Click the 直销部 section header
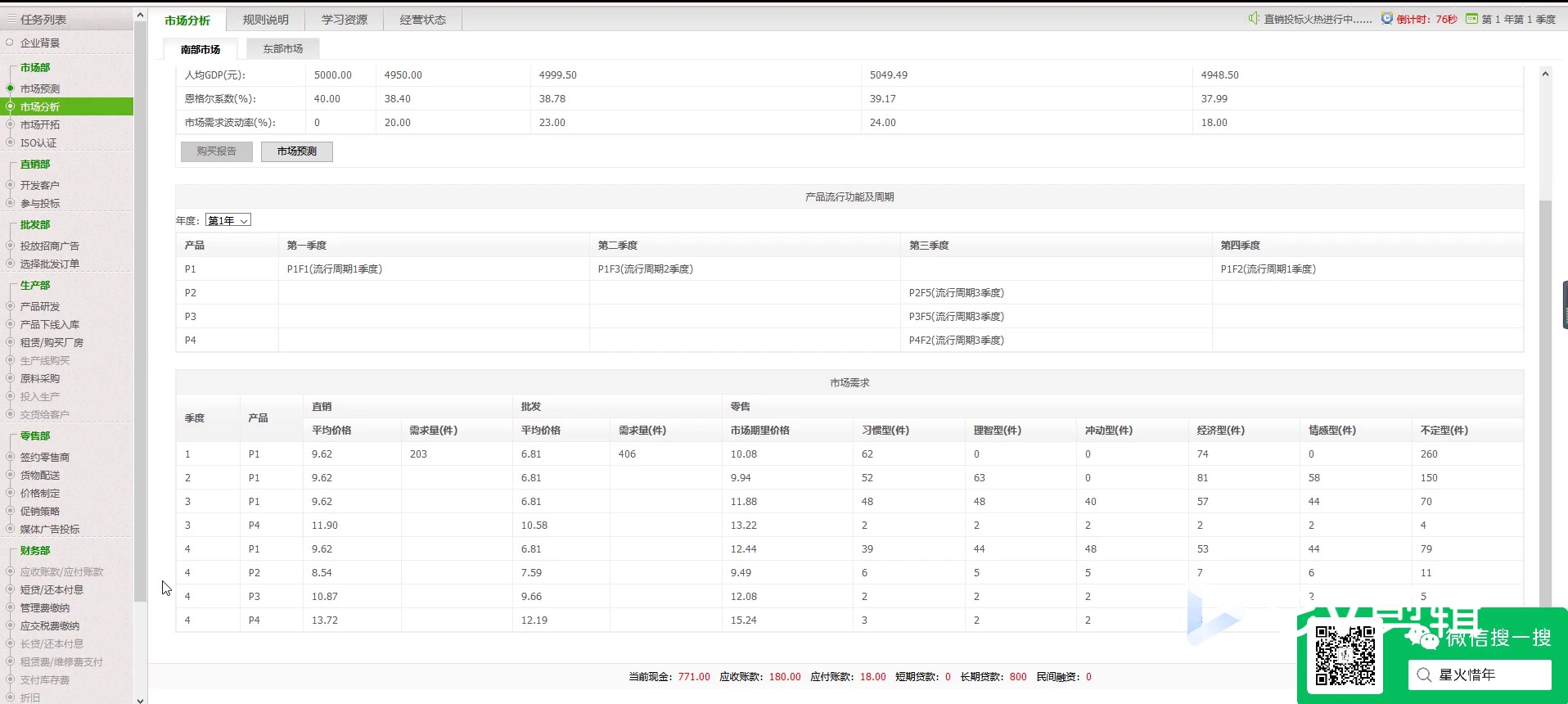This screenshot has height=704, width=1568. coord(35,164)
